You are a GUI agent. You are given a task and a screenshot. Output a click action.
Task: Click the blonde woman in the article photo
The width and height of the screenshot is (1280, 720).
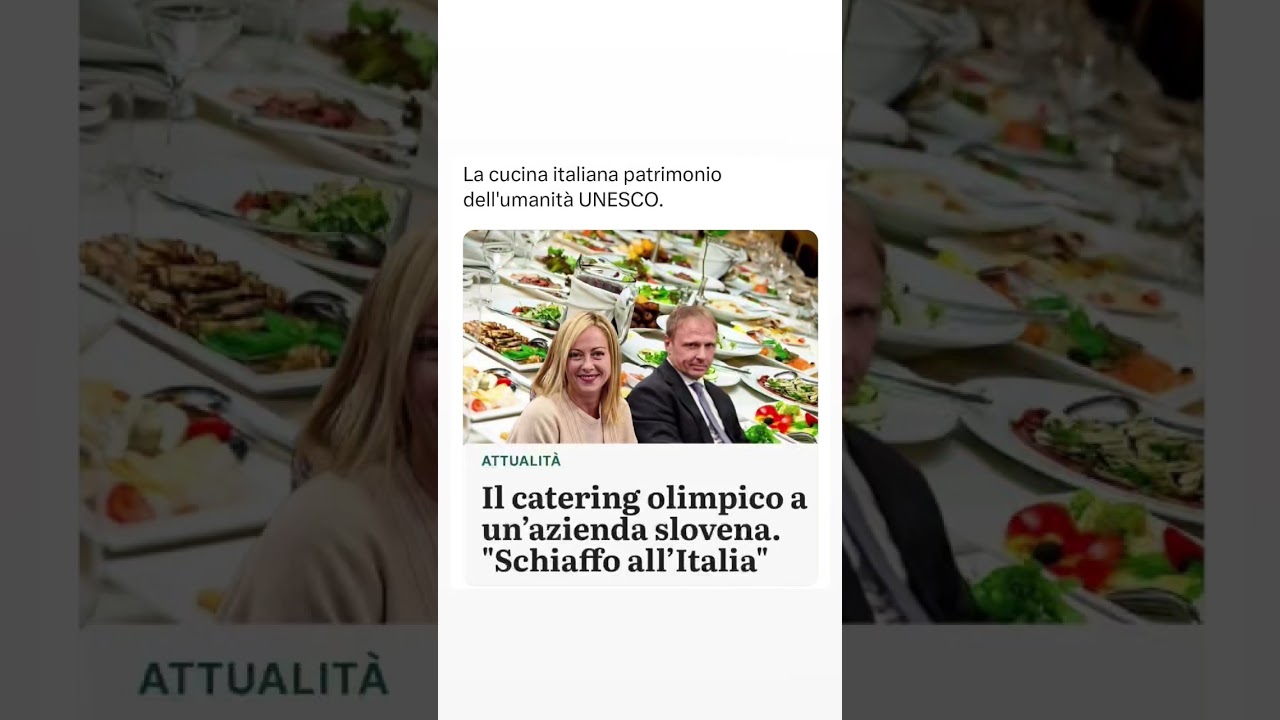573,380
